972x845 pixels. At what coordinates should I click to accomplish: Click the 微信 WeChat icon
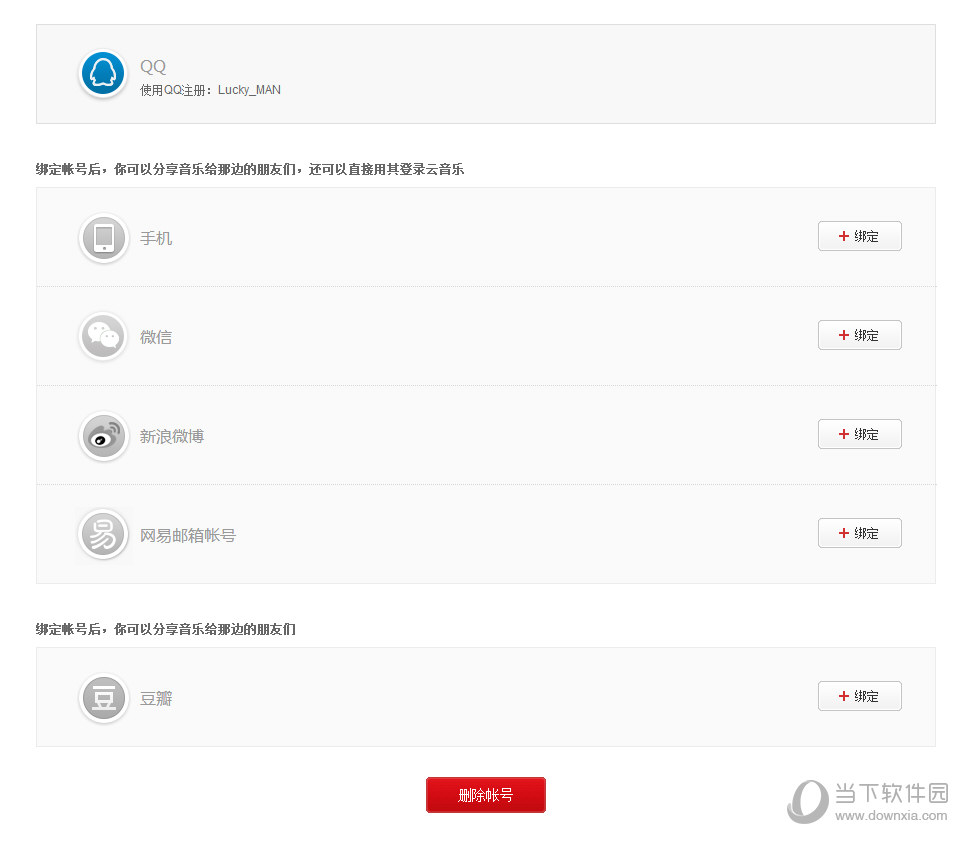point(103,337)
